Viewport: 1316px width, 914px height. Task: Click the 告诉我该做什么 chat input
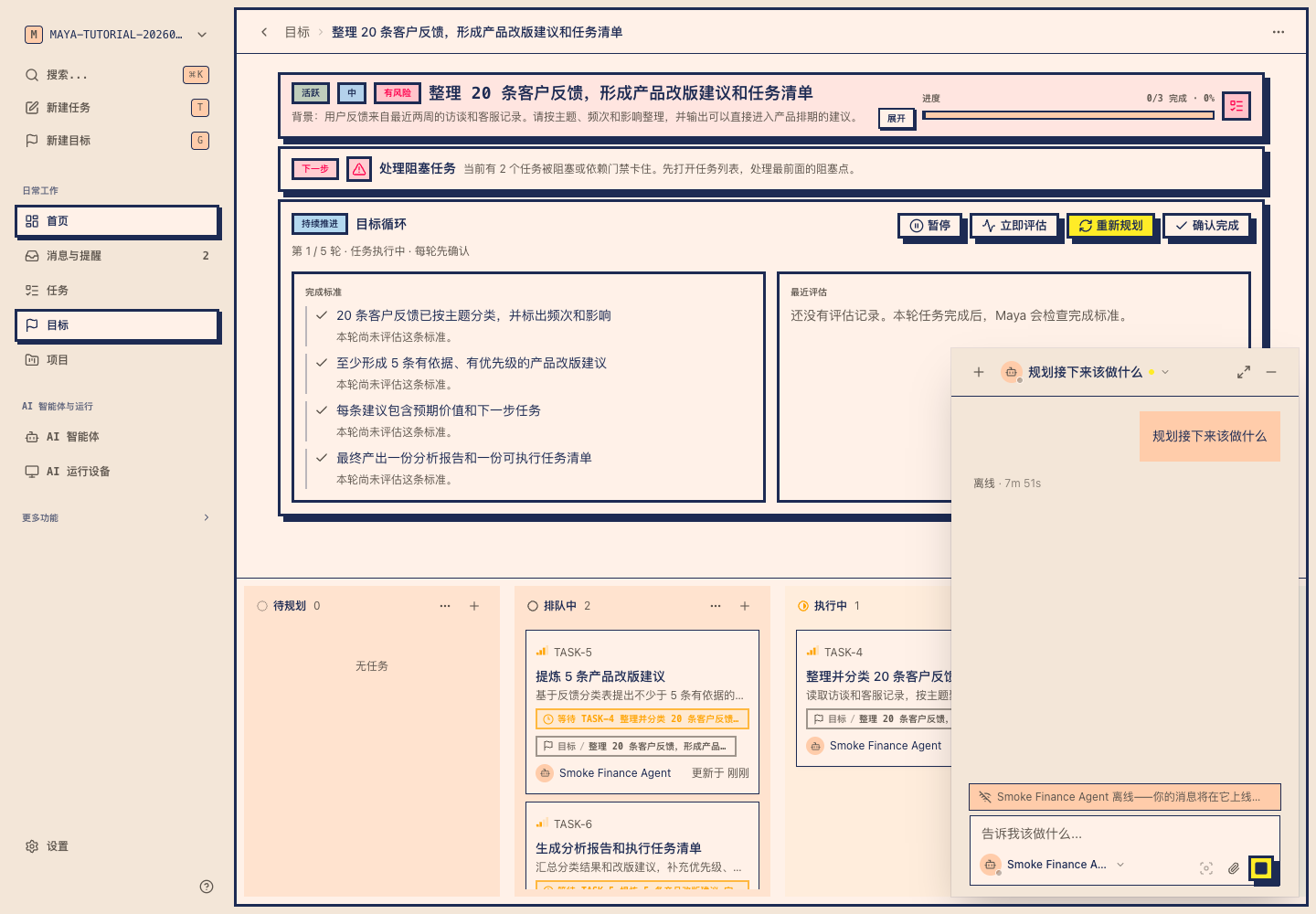pyautogui.click(x=1125, y=834)
